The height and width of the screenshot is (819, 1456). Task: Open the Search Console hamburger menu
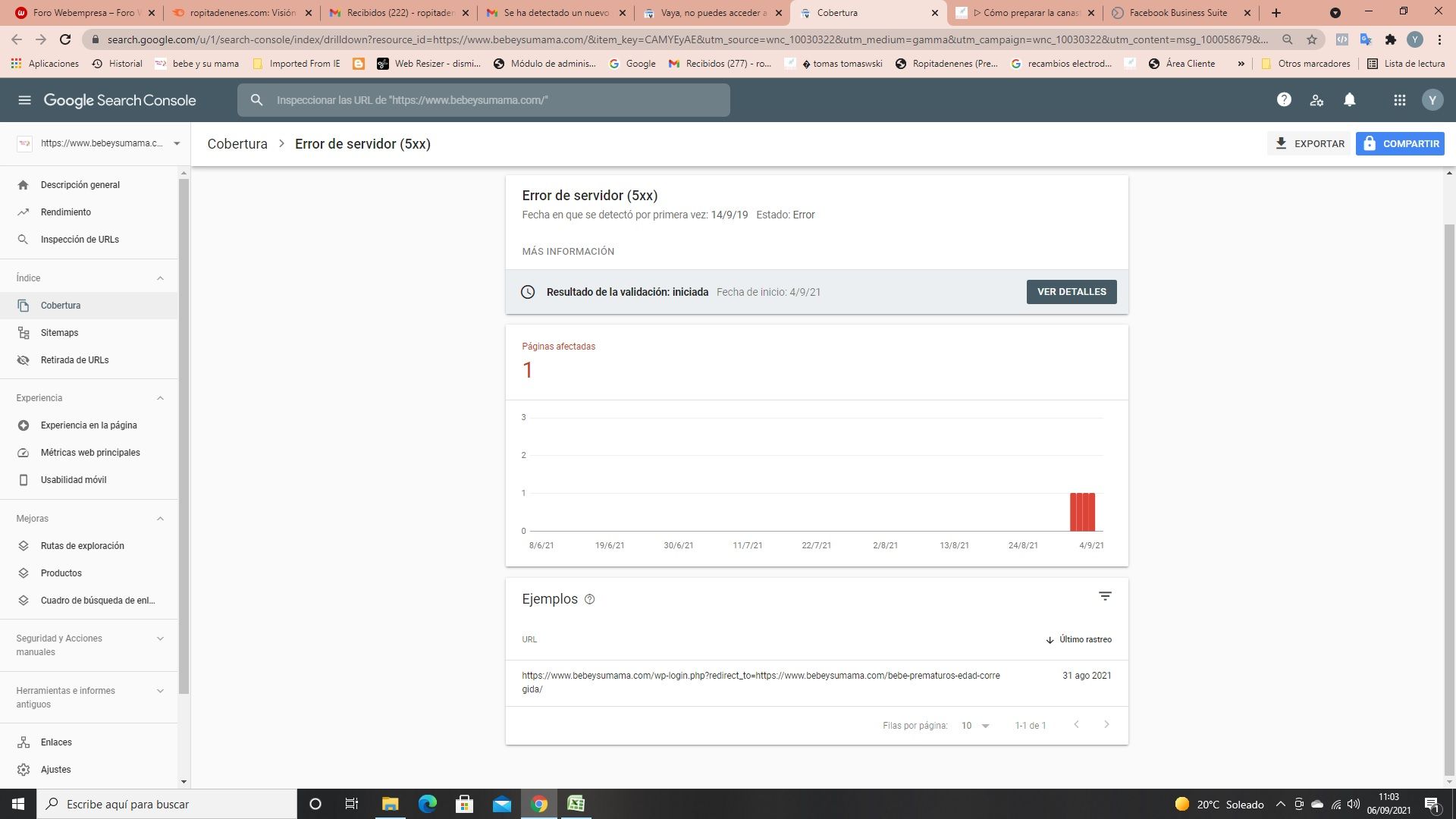[x=24, y=100]
